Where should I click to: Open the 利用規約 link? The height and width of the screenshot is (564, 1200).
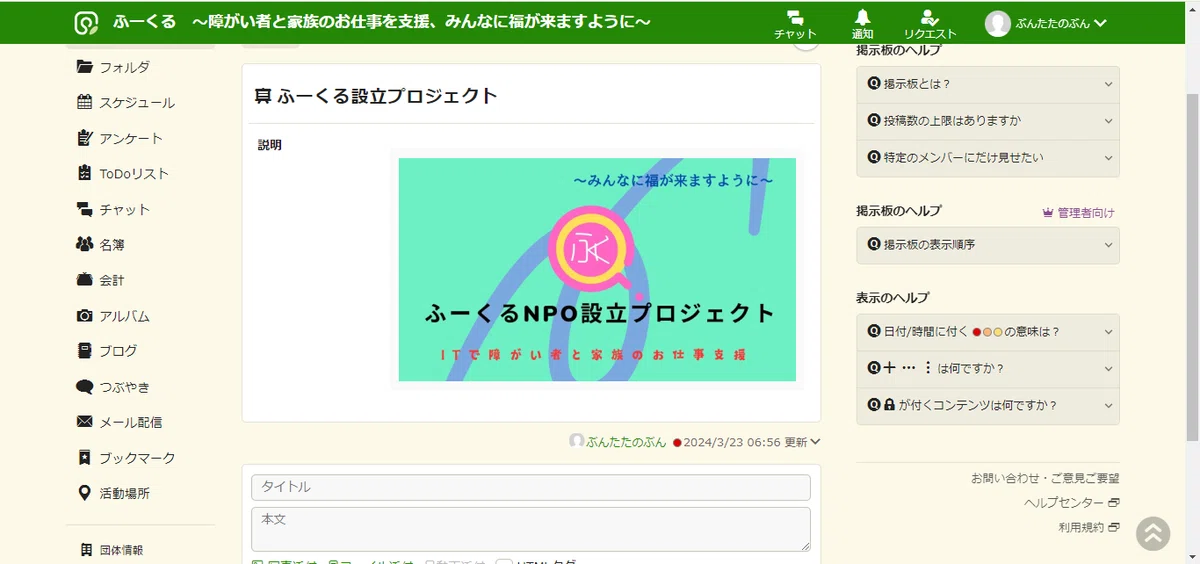pyautogui.click(x=1089, y=527)
